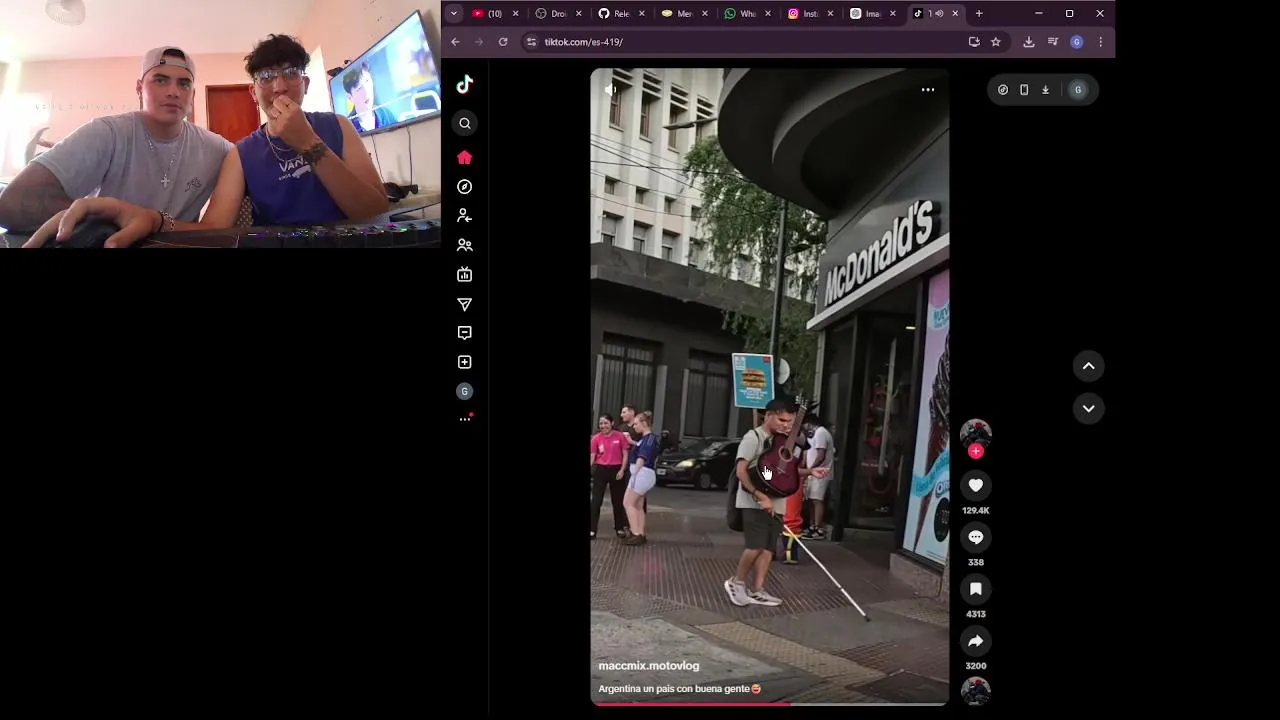Save video with bookmark icon
This screenshot has height=720, width=1280.
point(976,589)
